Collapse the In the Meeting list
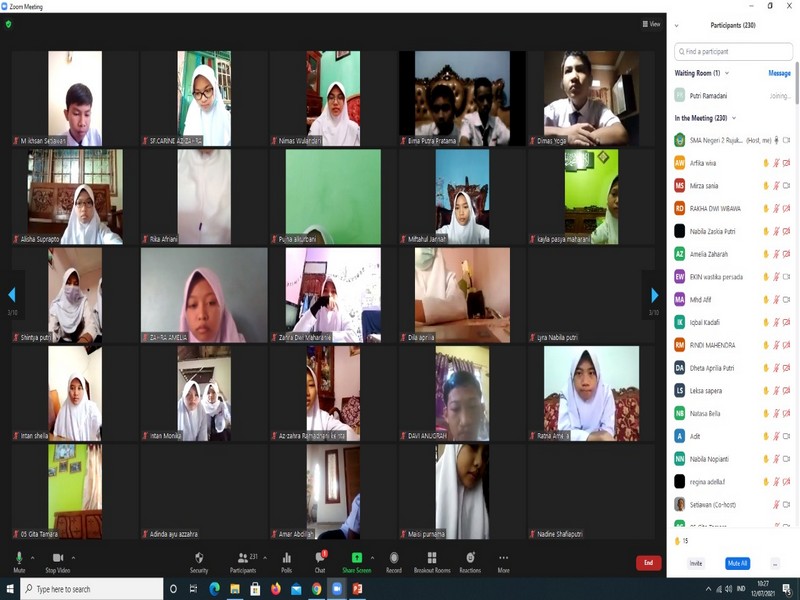This screenshot has height=600, width=800. tap(735, 118)
